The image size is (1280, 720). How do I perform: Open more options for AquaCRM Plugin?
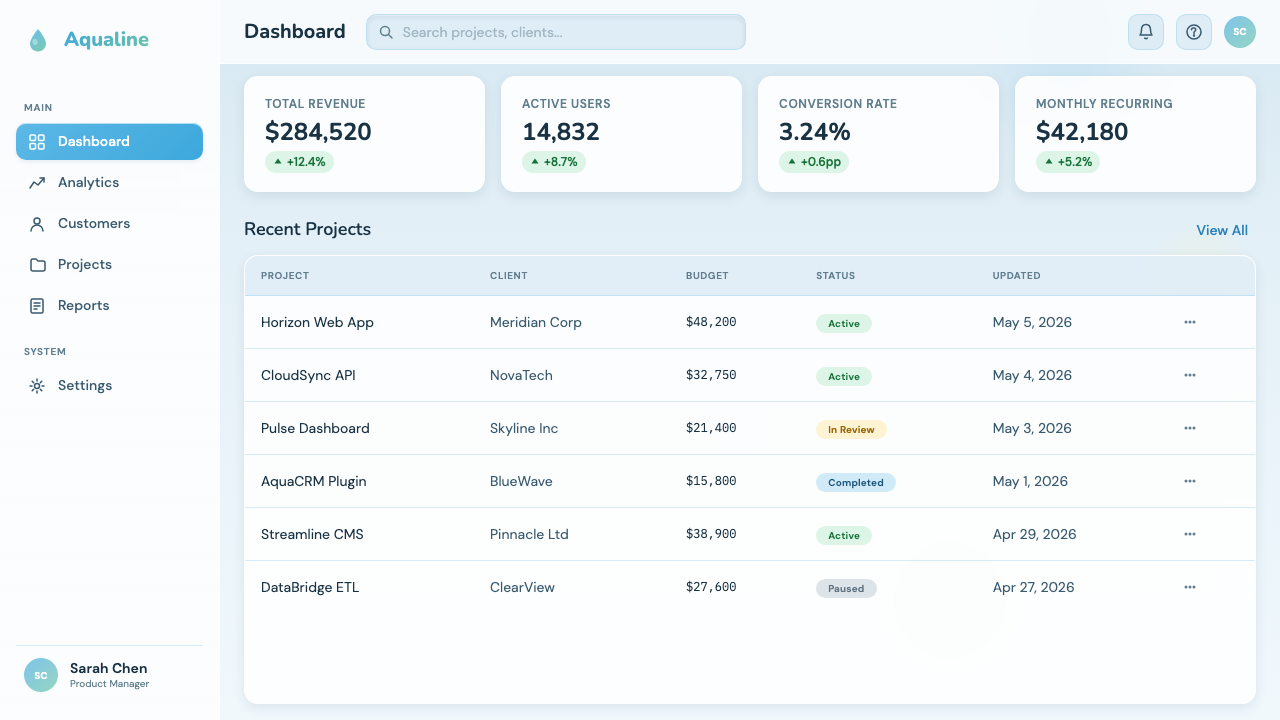pyautogui.click(x=1190, y=481)
